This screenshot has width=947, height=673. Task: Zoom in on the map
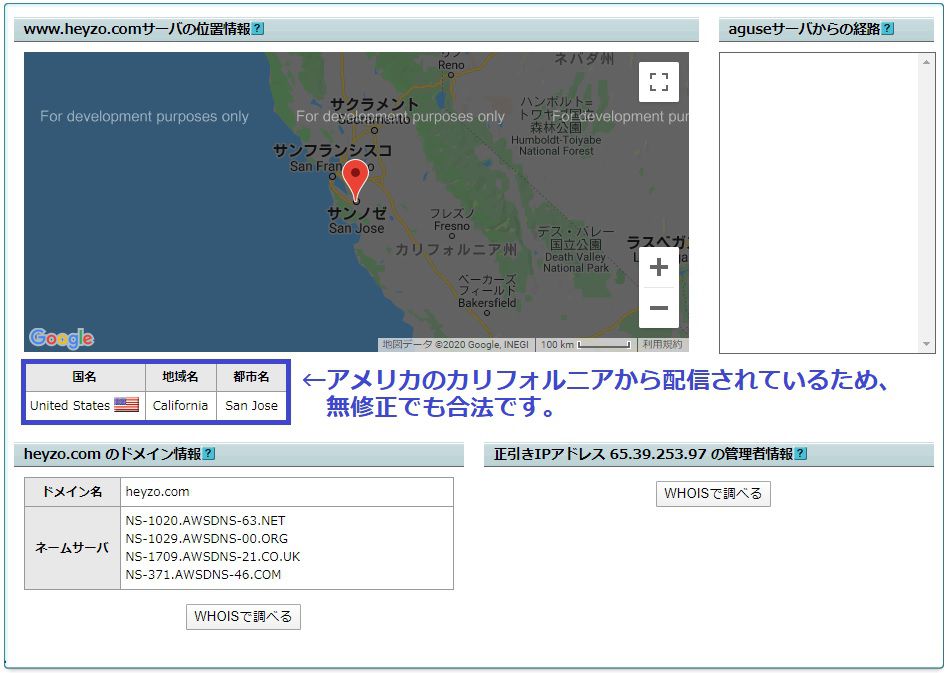pyautogui.click(x=658, y=267)
